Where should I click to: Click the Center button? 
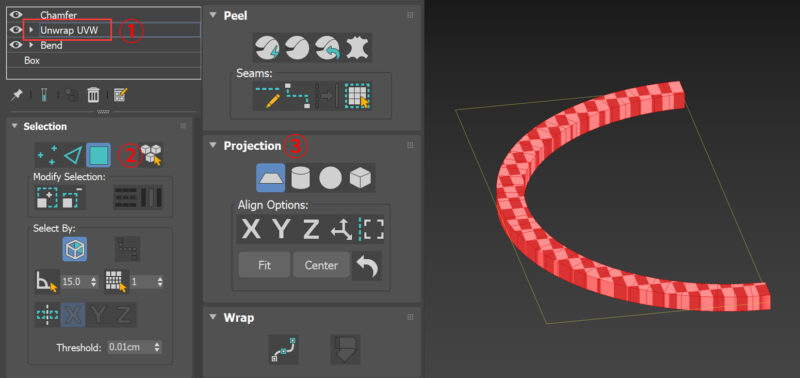point(321,265)
